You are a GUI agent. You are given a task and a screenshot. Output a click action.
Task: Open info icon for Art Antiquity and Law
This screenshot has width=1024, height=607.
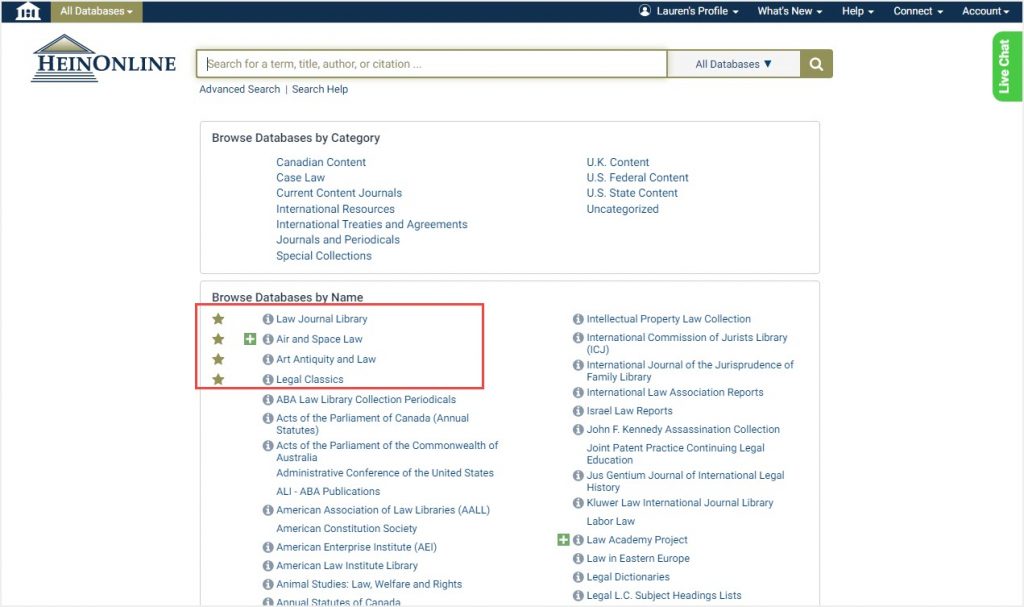pos(268,359)
